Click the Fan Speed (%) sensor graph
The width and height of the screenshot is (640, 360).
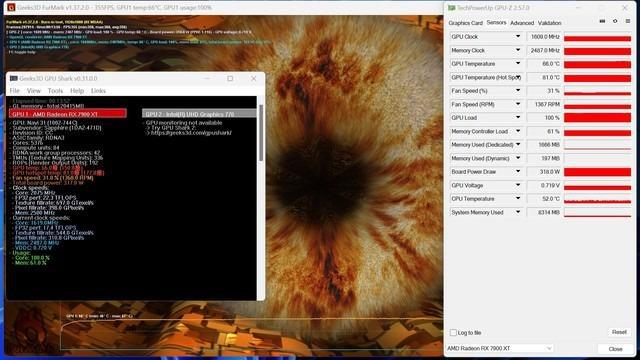[598, 91]
